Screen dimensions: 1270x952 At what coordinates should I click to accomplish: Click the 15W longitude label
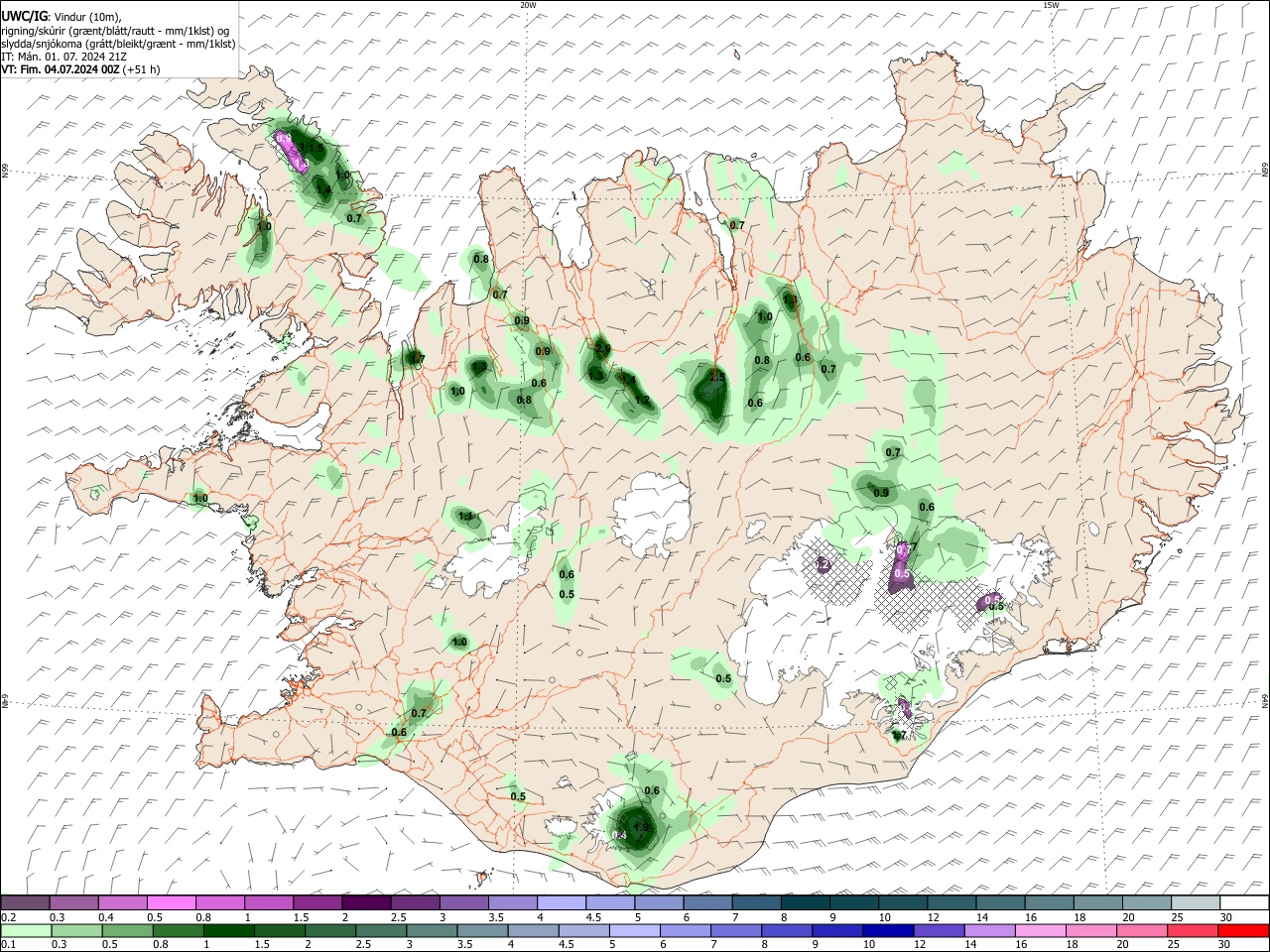pyautogui.click(x=1051, y=5)
